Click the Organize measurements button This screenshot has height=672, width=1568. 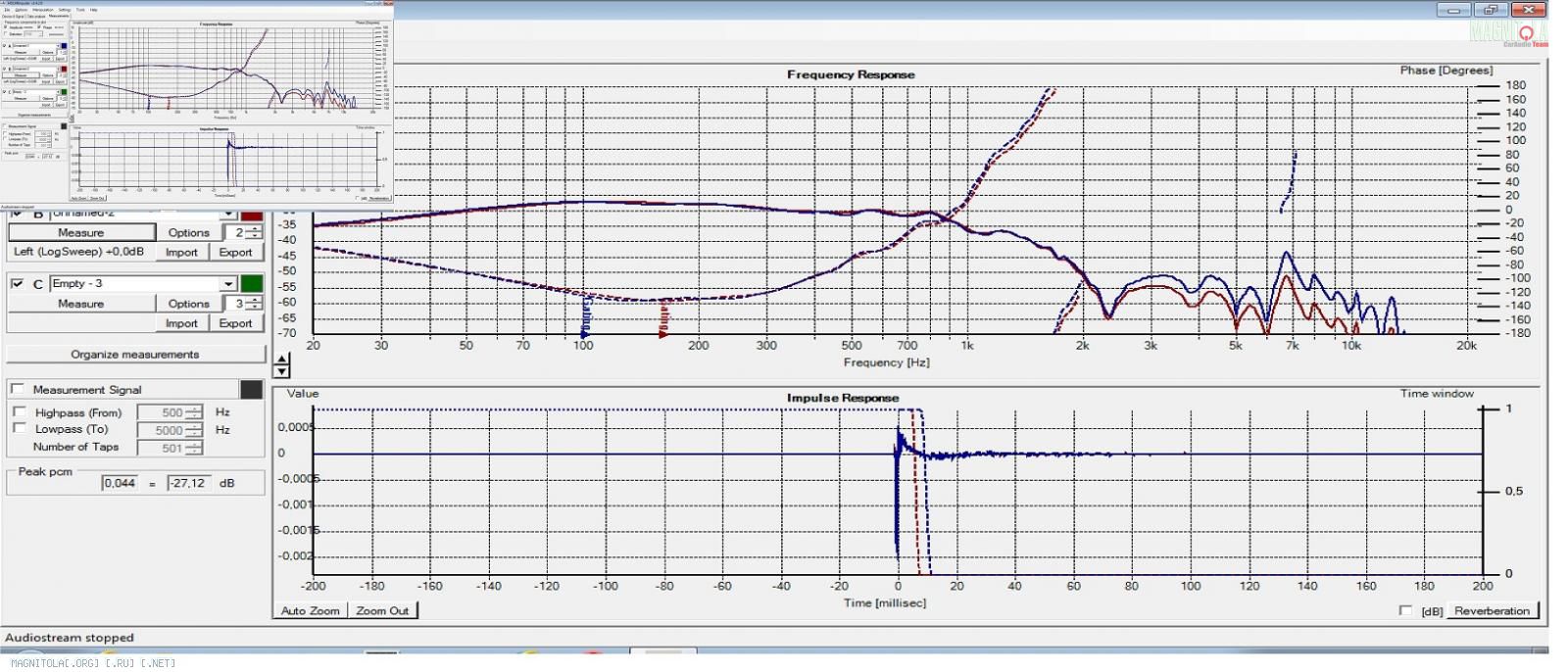[x=135, y=354]
